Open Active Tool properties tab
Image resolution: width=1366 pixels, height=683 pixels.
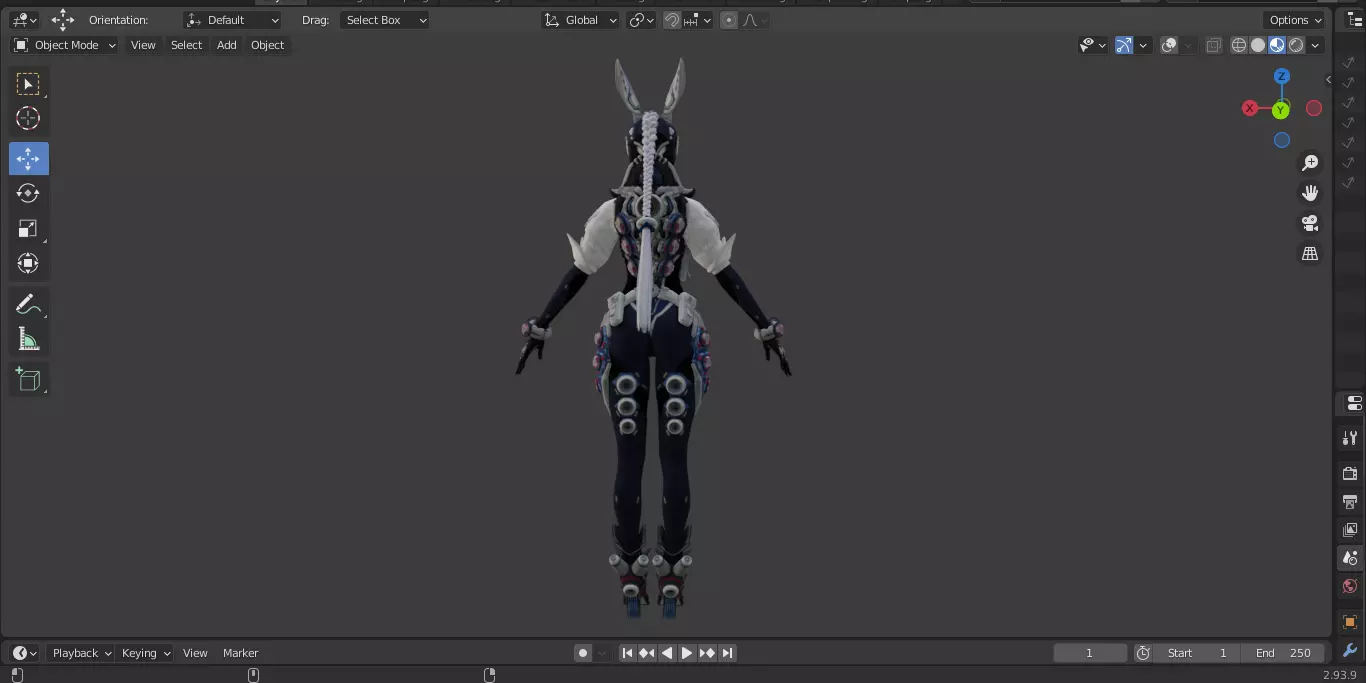[1350, 438]
